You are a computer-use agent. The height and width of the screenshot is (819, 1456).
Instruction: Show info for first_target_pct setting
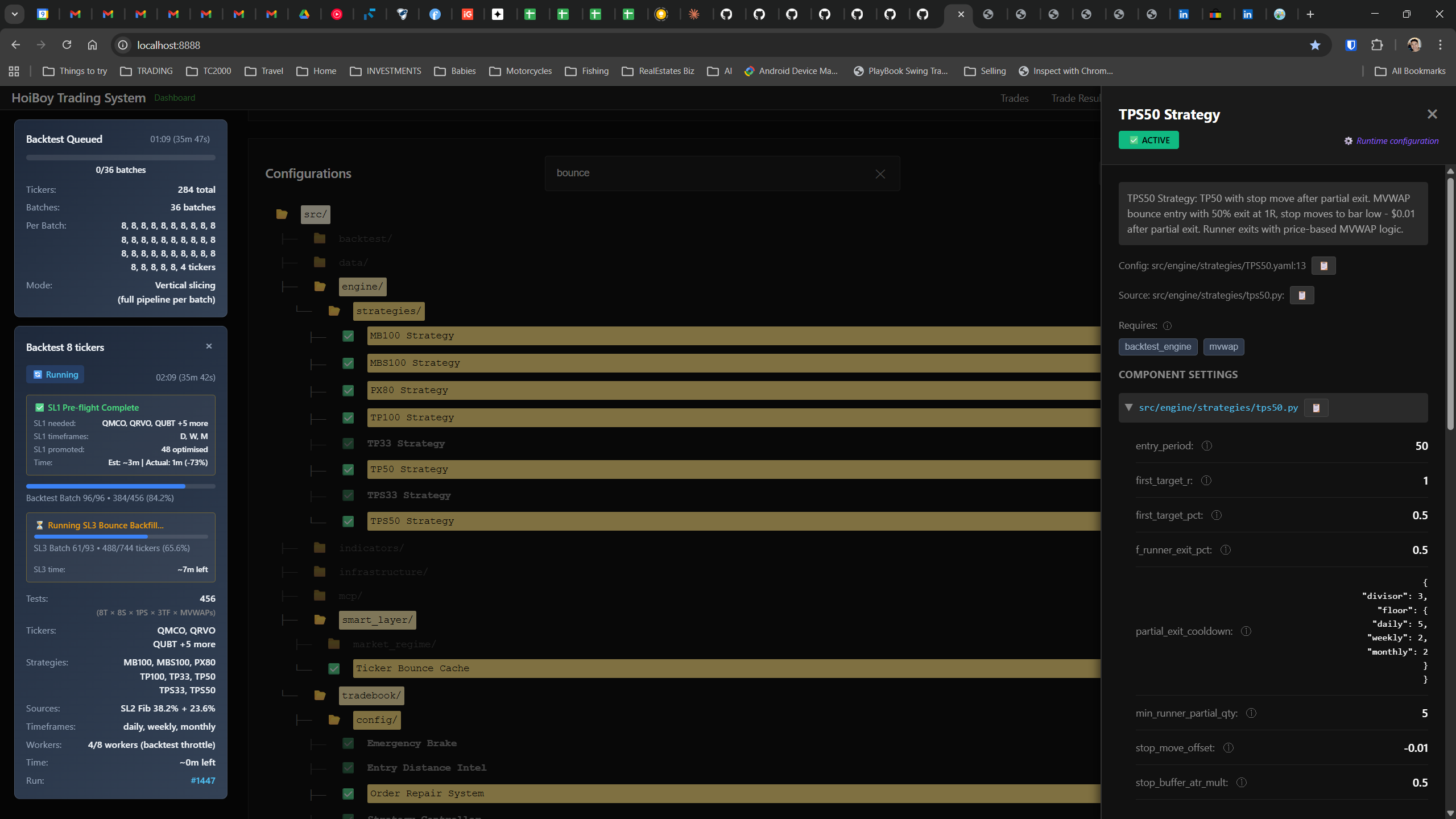[x=1217, y=515]
